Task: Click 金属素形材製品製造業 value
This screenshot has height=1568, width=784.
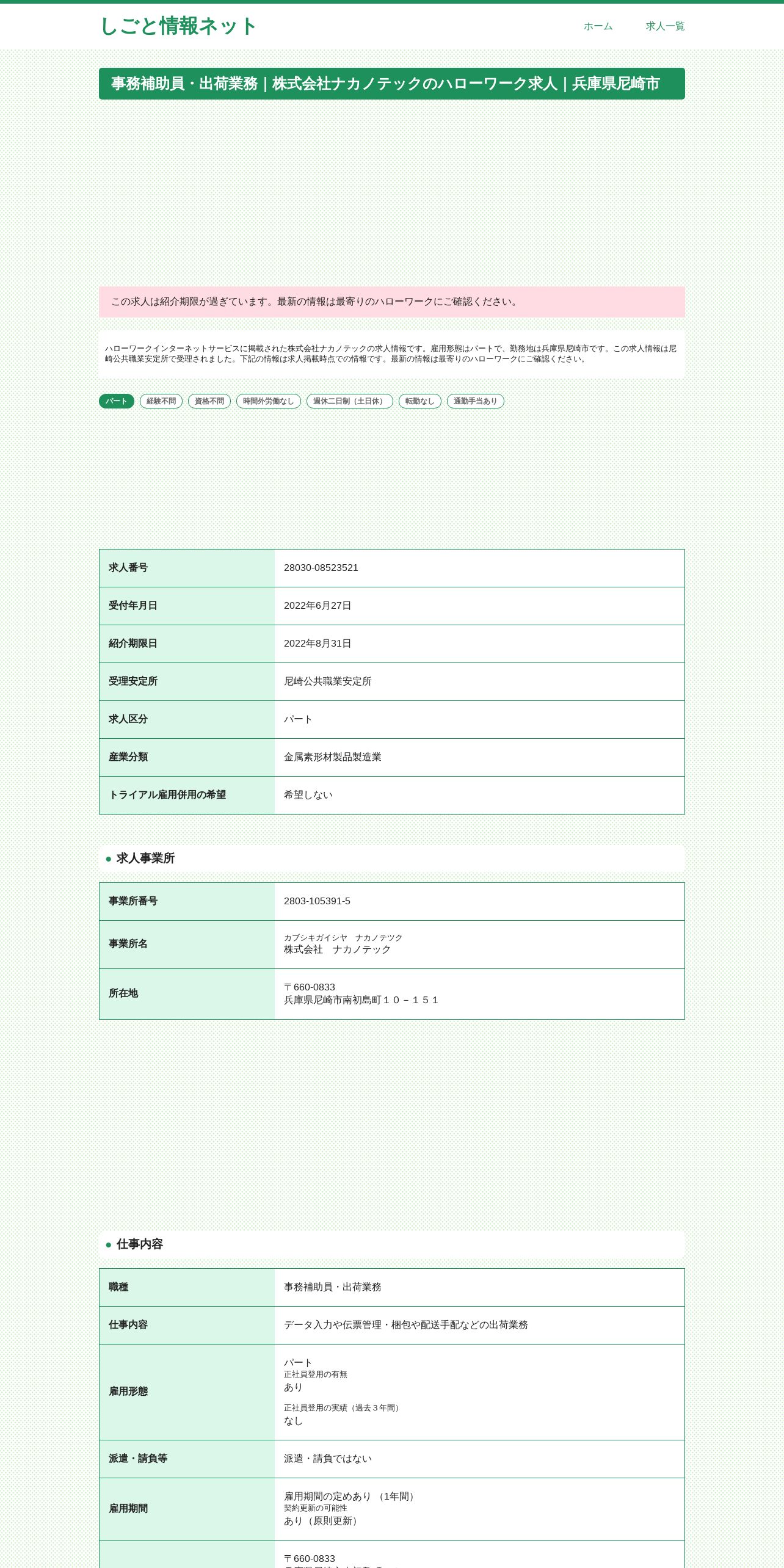Action: click(333, 757)
